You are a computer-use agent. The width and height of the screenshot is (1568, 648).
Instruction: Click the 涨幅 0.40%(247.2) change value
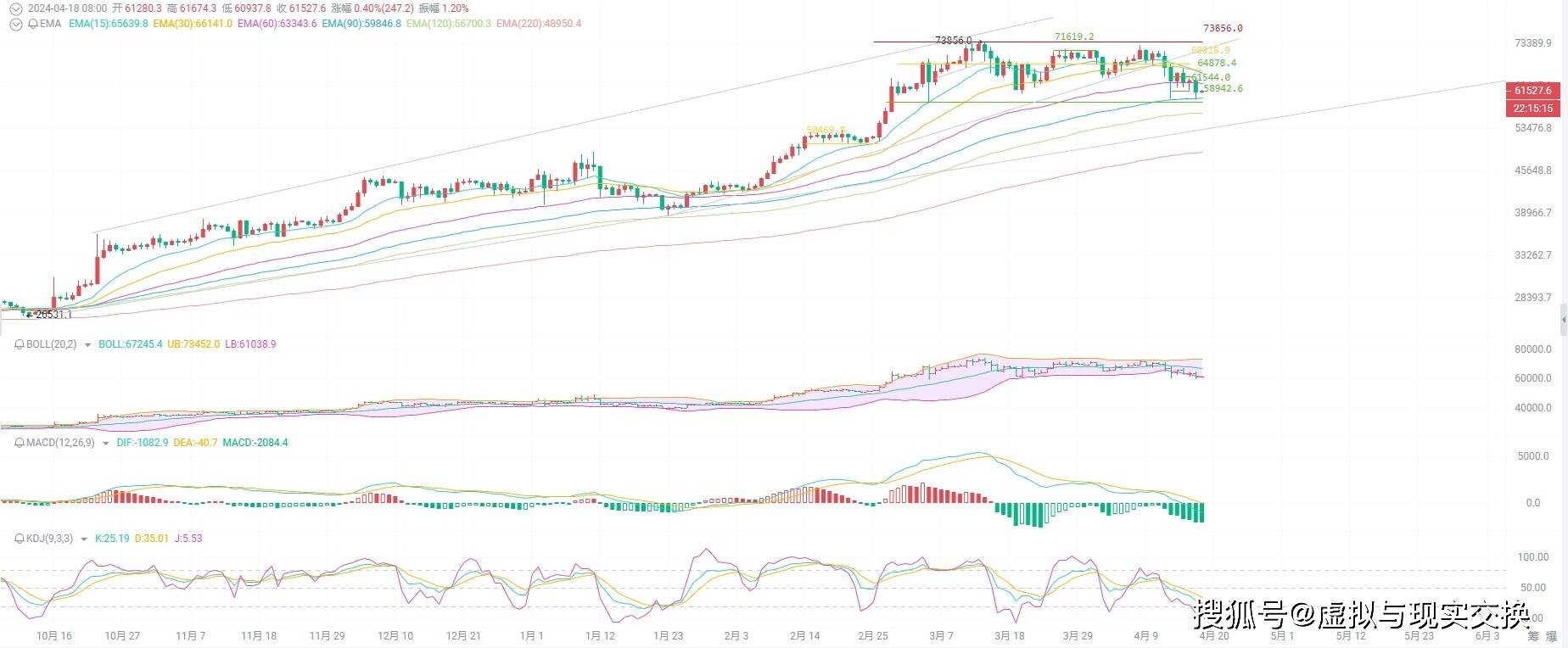pos(372,8)
